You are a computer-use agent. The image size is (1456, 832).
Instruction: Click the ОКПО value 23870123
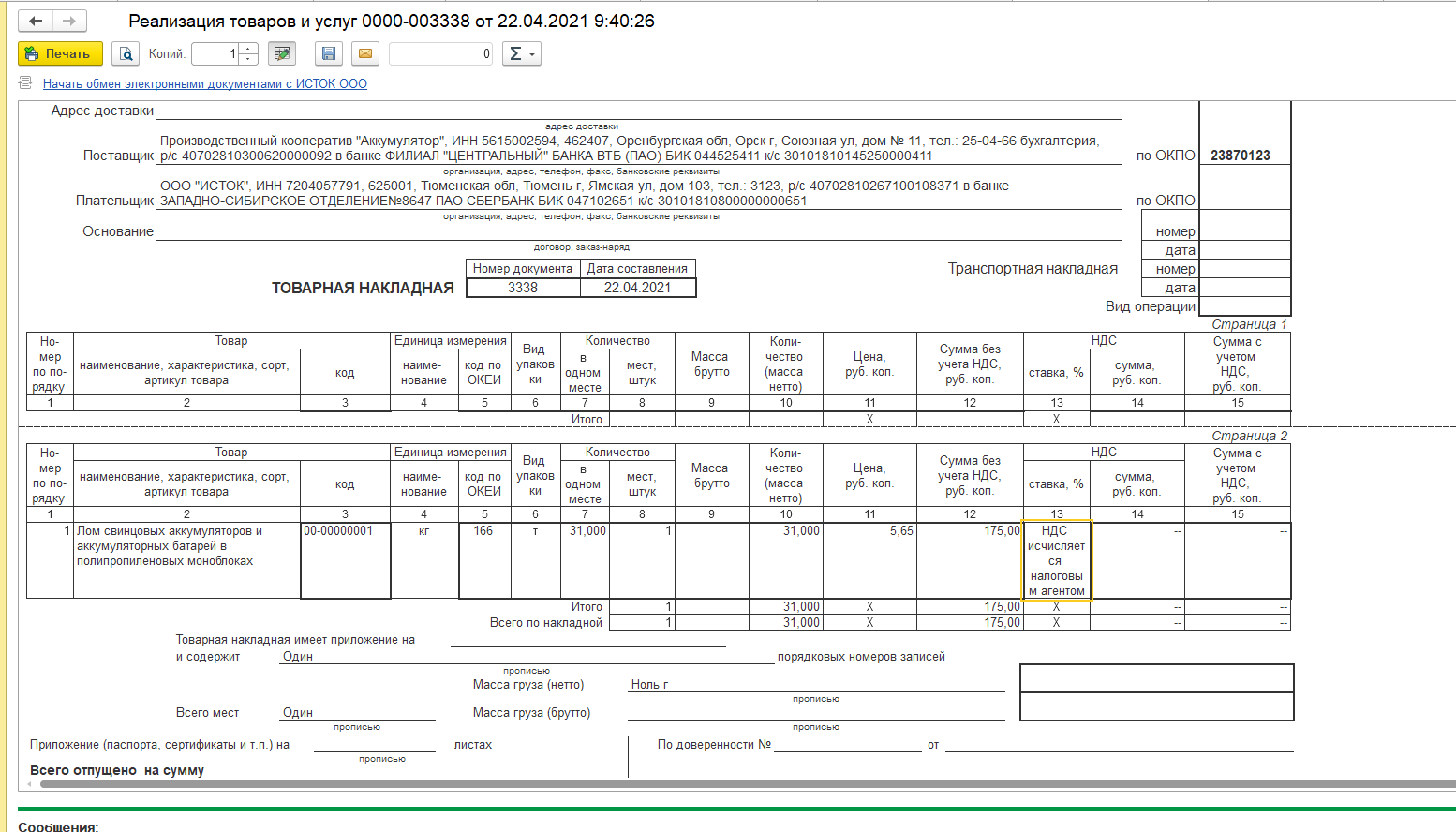(1241, 156)
